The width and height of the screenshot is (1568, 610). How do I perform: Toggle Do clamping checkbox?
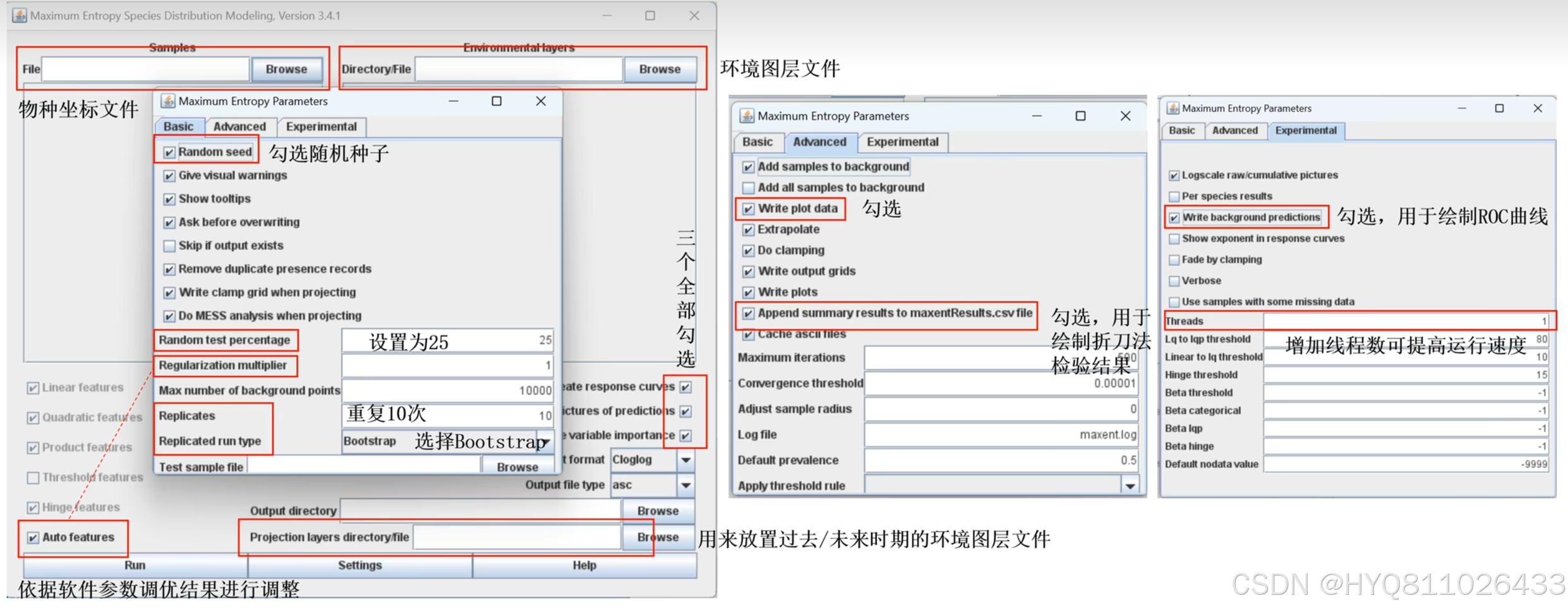tap(749, 251)
